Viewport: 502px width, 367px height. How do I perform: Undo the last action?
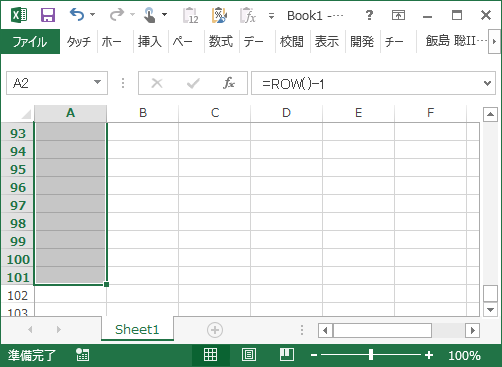[x=77, y=15]
